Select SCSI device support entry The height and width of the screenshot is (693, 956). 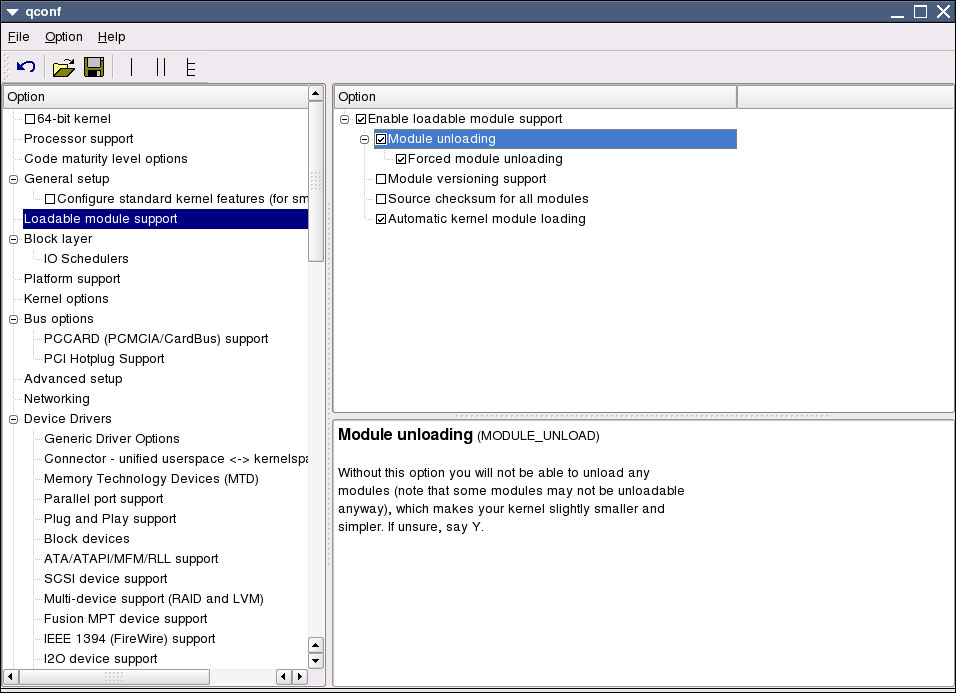pyautogui.click(x=105, y=579)
